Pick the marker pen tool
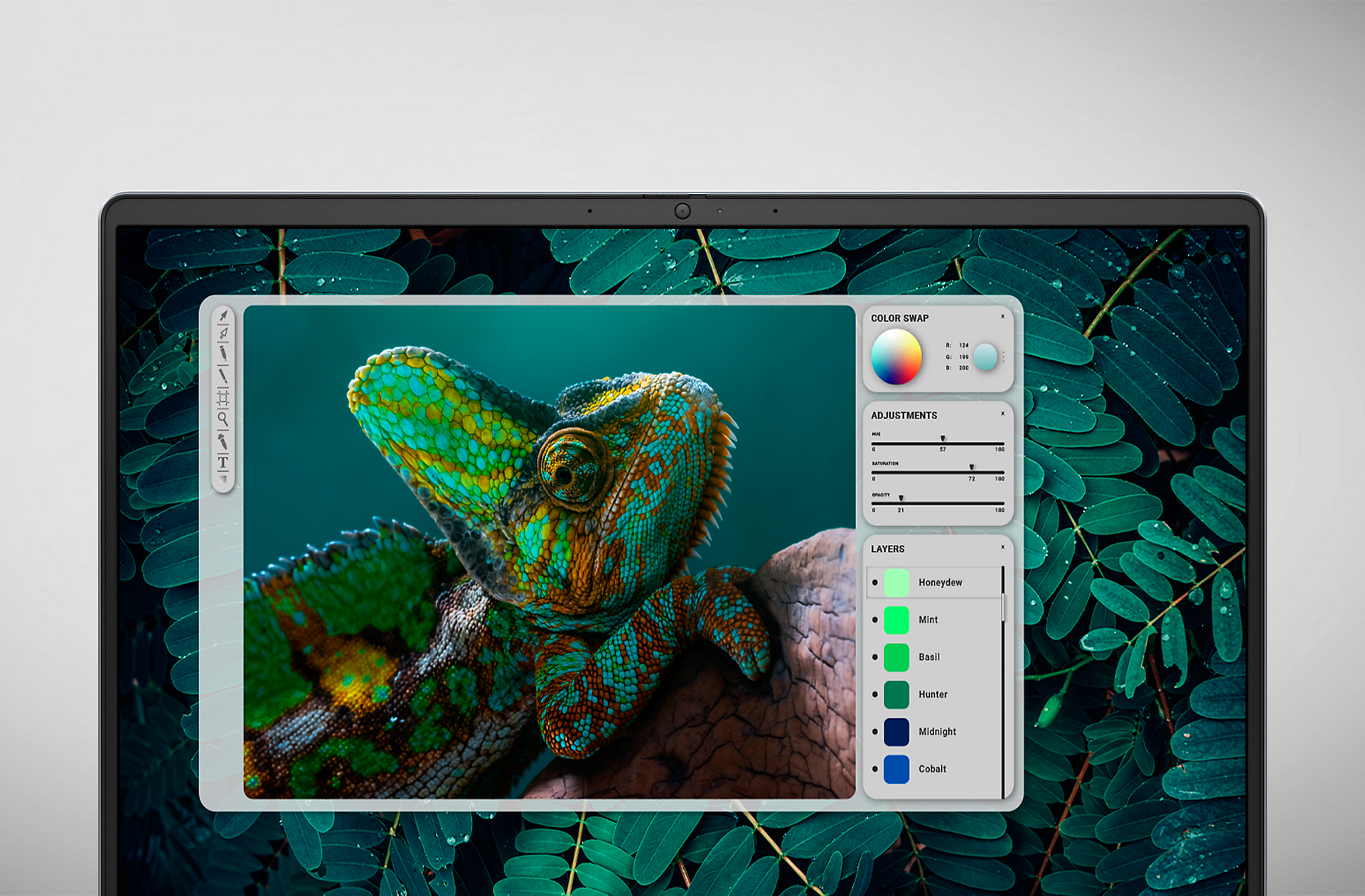 point(223,353)
